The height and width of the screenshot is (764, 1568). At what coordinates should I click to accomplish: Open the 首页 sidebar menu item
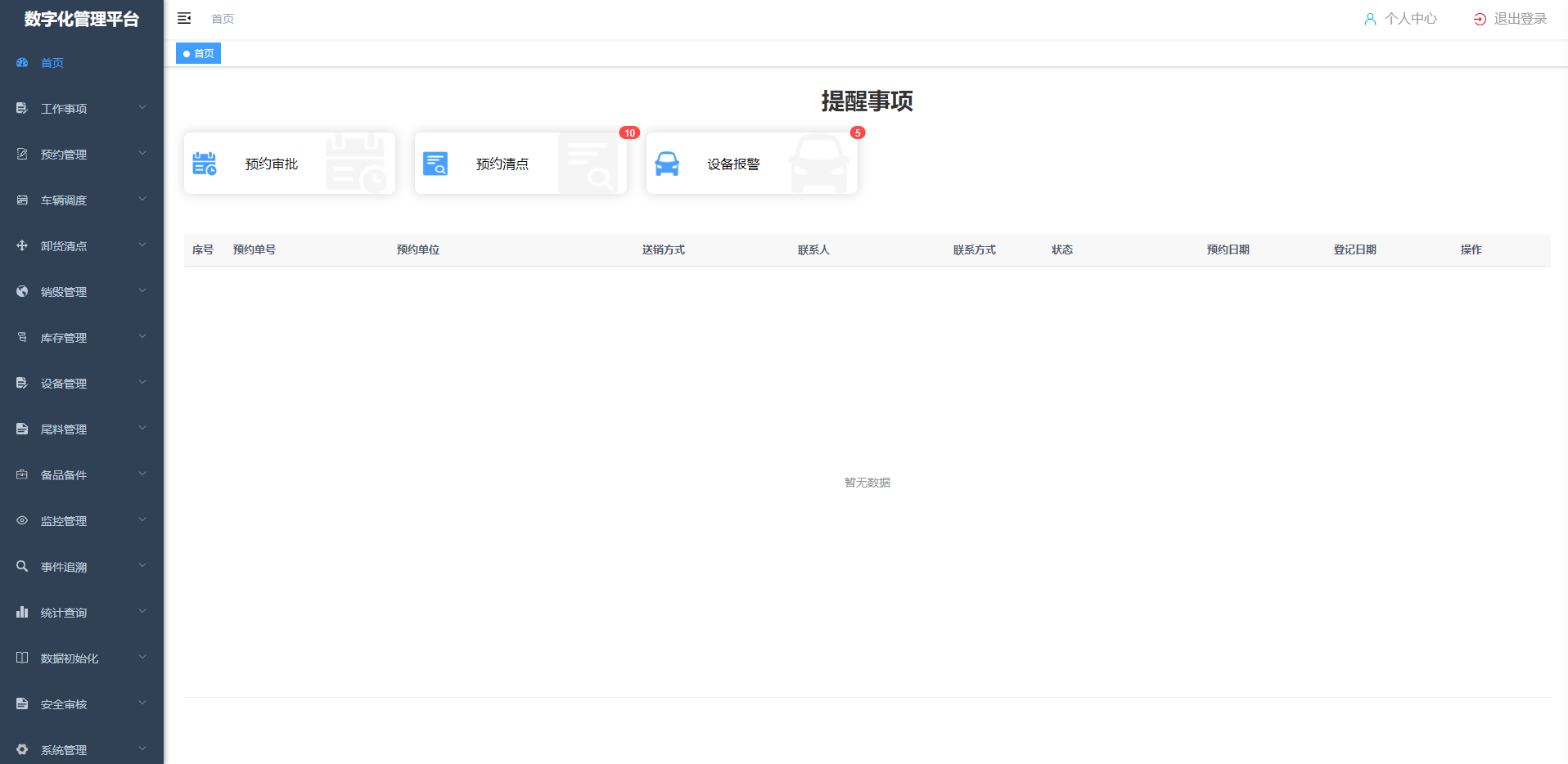click(x=82, y=63)
